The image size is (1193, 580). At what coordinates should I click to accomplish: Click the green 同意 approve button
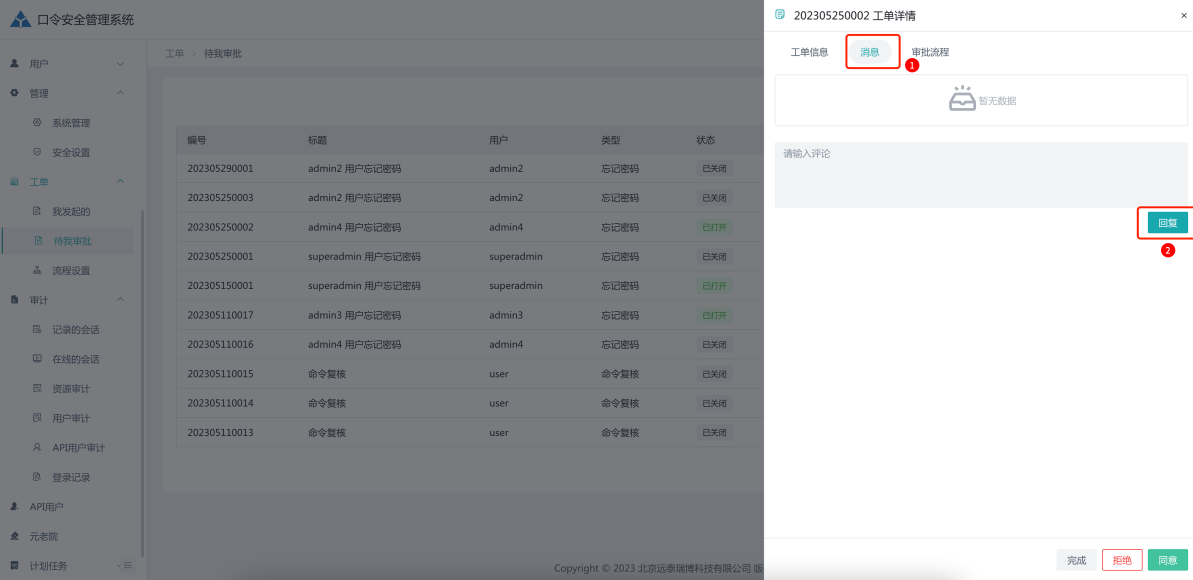(x=1167, y=560)
